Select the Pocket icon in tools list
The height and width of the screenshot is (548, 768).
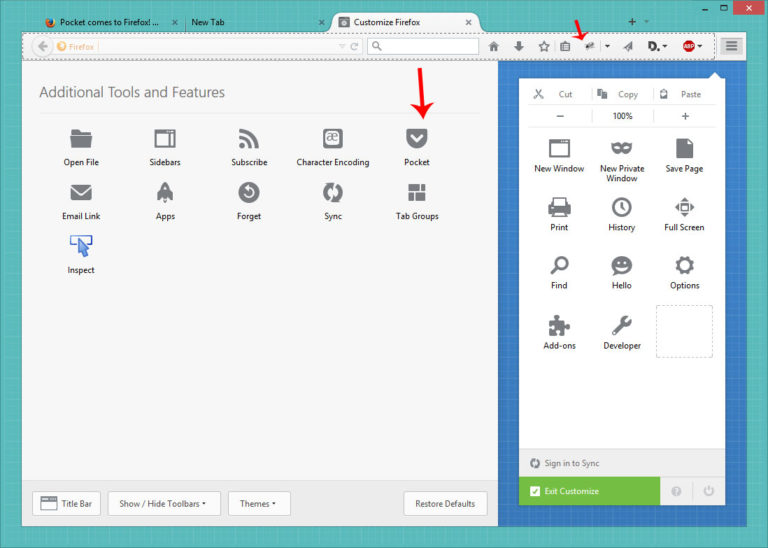(x=417, y=139)
